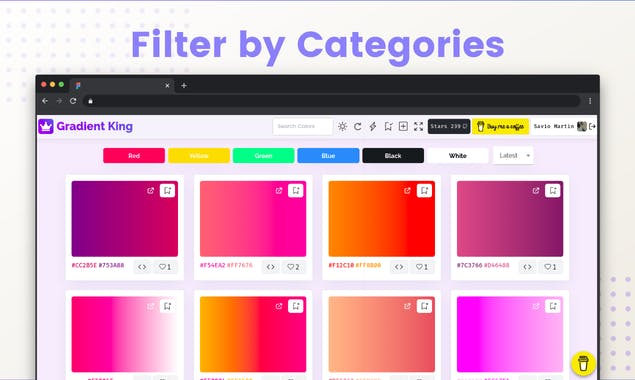Select the orange-to-red gradient swatch
This screenshot has width=635, height=380.
[x=381, y=219]
